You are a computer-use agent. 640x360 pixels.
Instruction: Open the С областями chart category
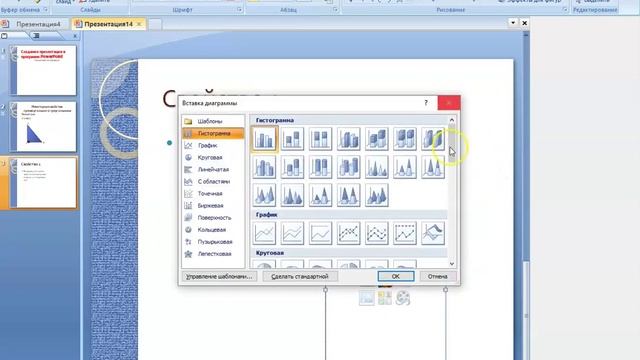pos(213,182)
